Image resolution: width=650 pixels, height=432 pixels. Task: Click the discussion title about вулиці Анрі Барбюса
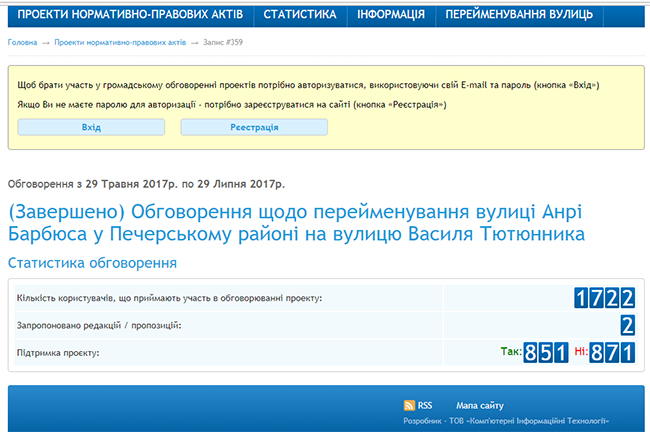point(295,222)
